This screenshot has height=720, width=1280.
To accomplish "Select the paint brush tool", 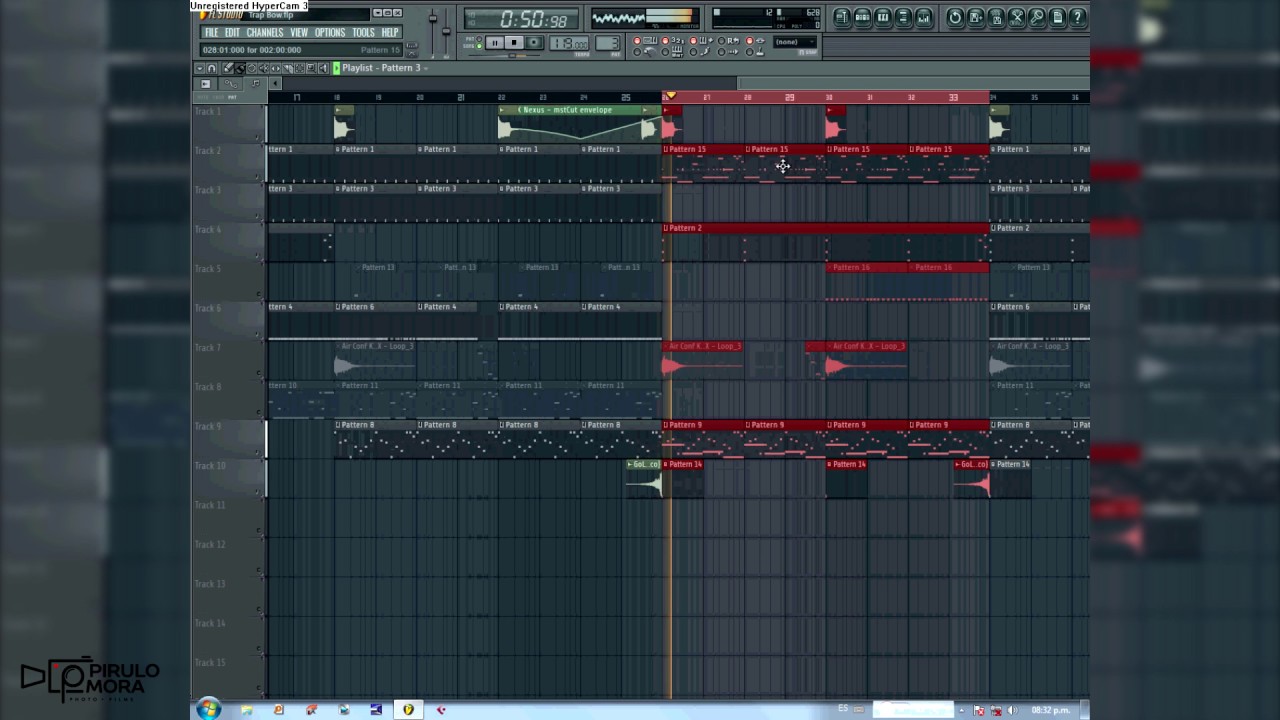I will [x=240, y=68].
